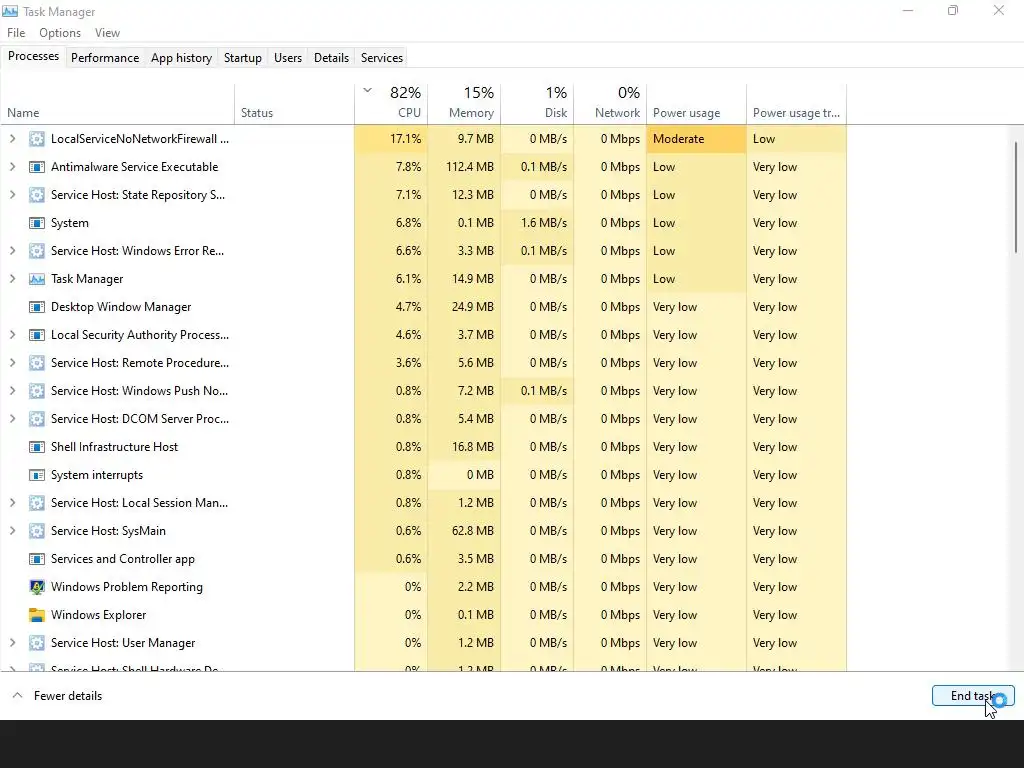
Task: Expand Service Host: Windows Error Re... row
Action: [x=12, y=251]
